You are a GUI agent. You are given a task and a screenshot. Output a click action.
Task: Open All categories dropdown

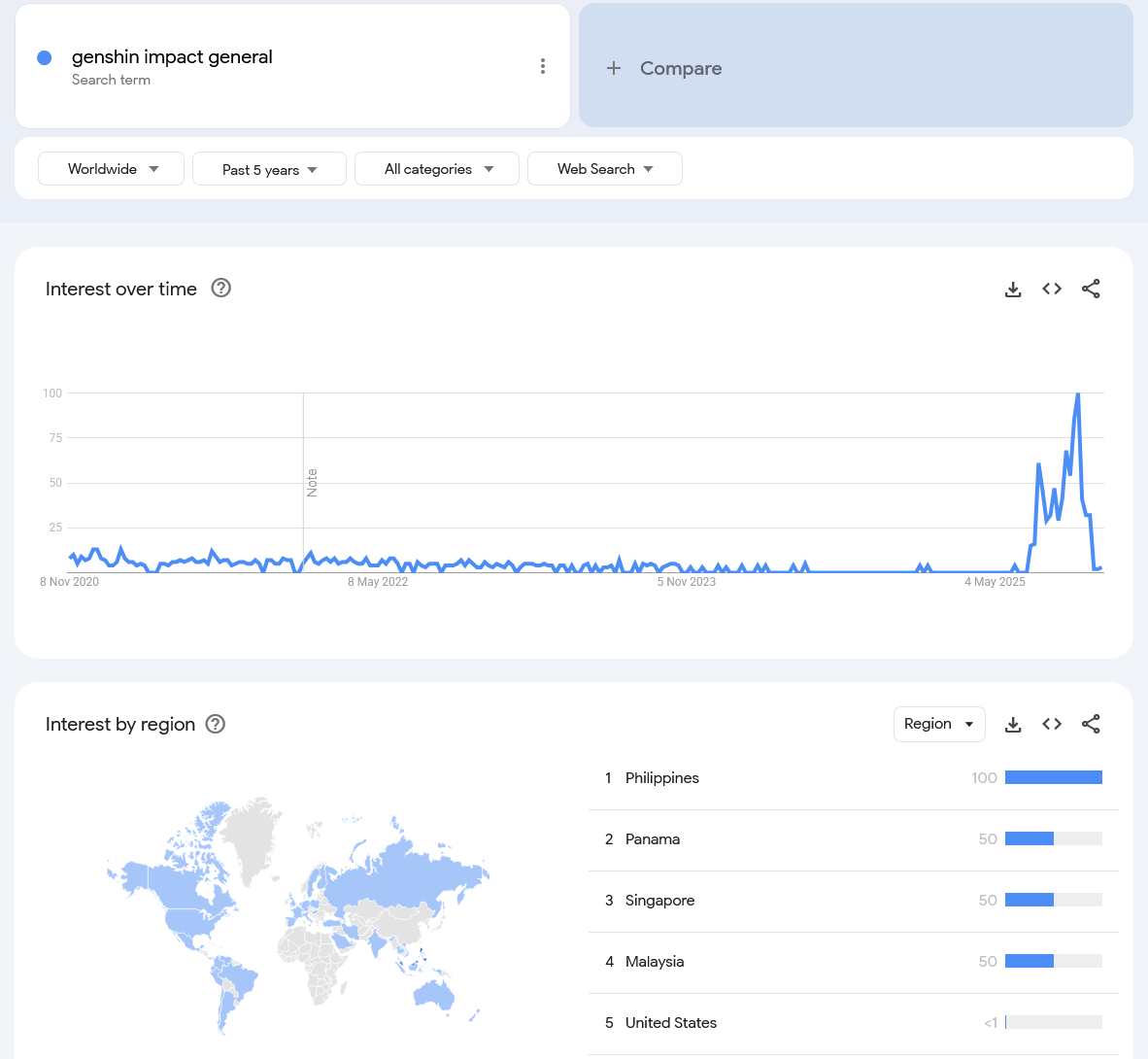[x=437, y=169]
